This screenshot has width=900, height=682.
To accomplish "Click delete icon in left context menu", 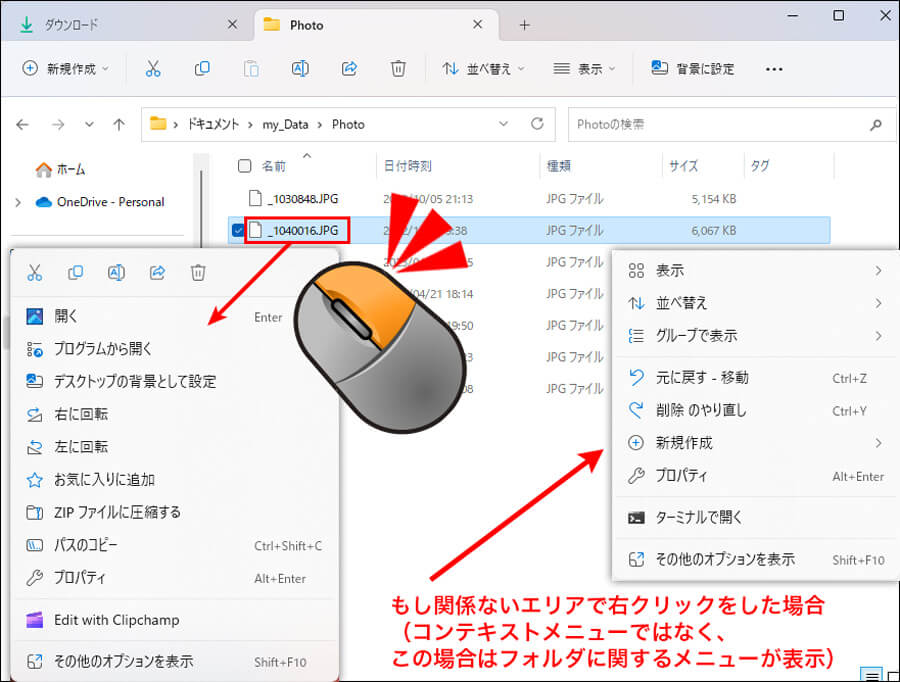I will pos(198,272).
